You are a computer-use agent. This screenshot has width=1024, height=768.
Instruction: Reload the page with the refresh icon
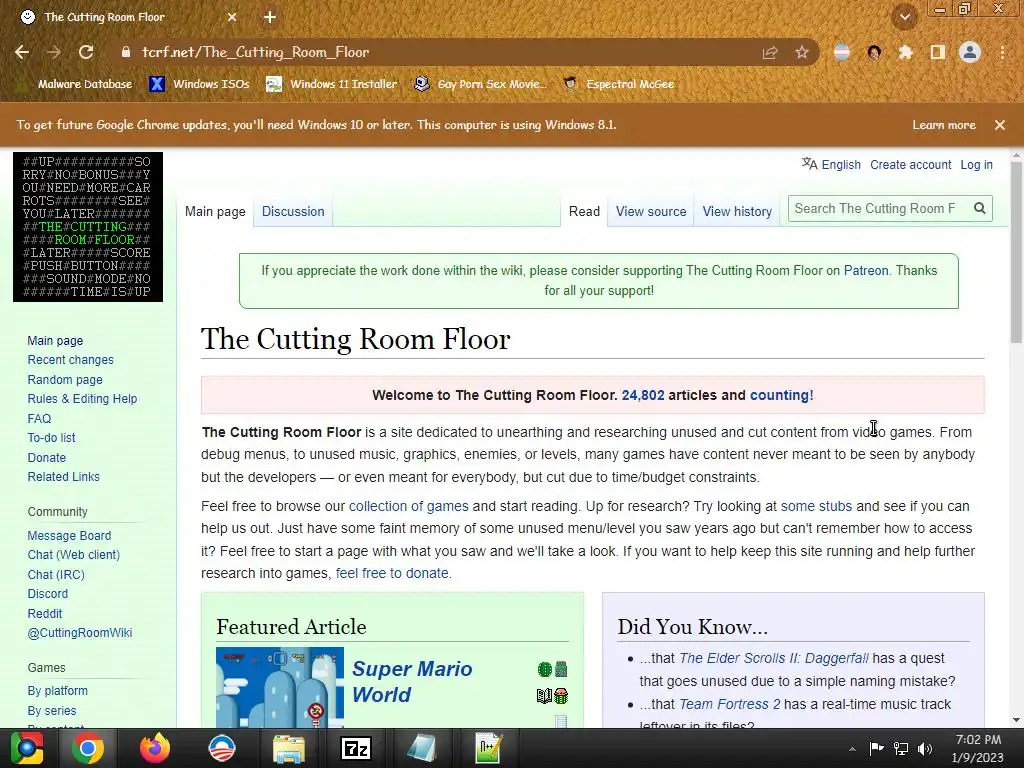tap(86, 52)
